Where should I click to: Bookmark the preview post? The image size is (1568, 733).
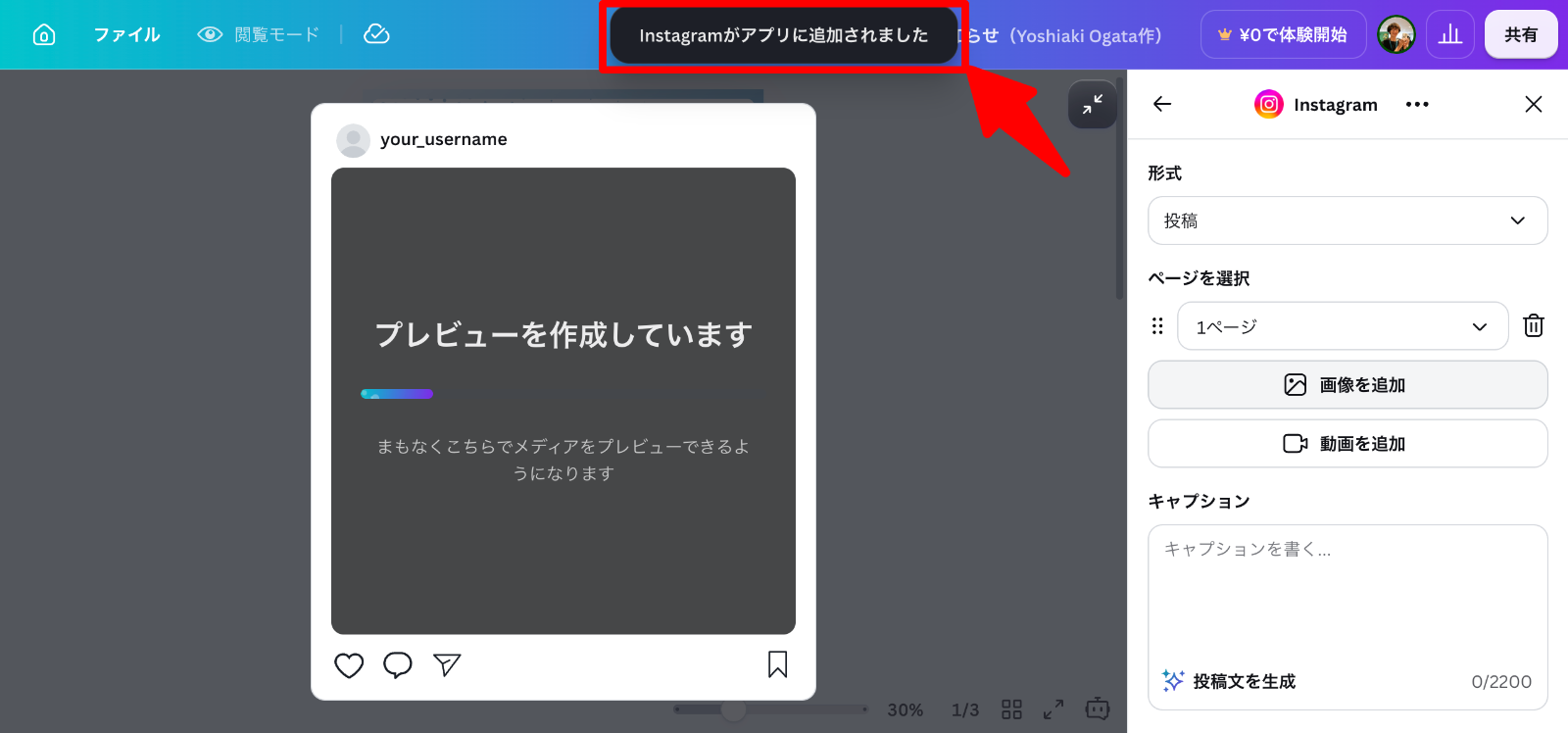[x=778, y=664]
